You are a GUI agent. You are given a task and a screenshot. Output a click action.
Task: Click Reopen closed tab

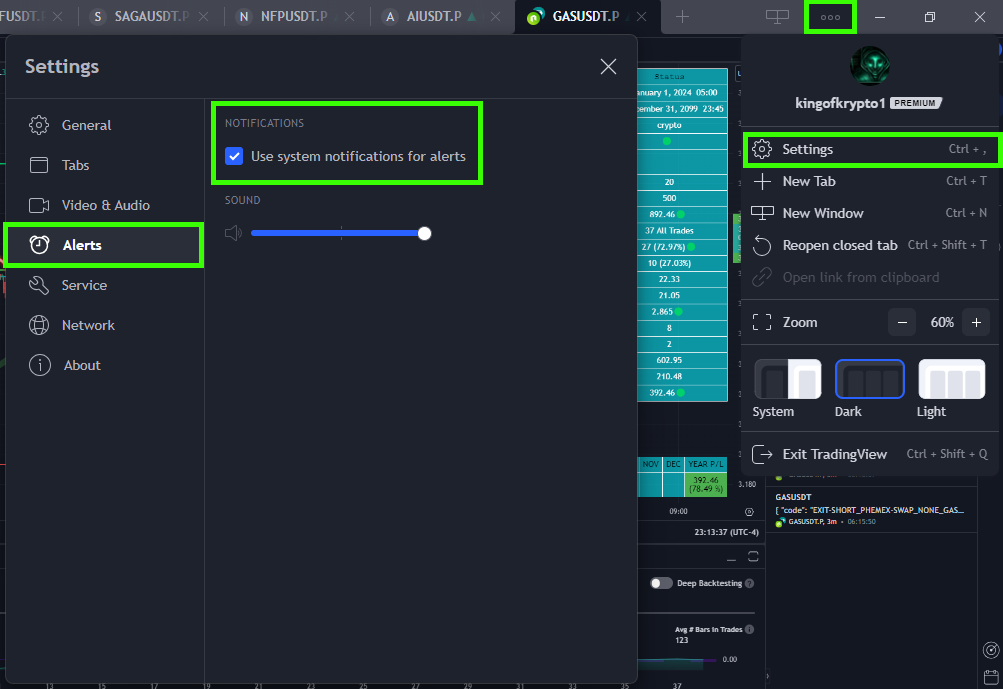point(839,245)
